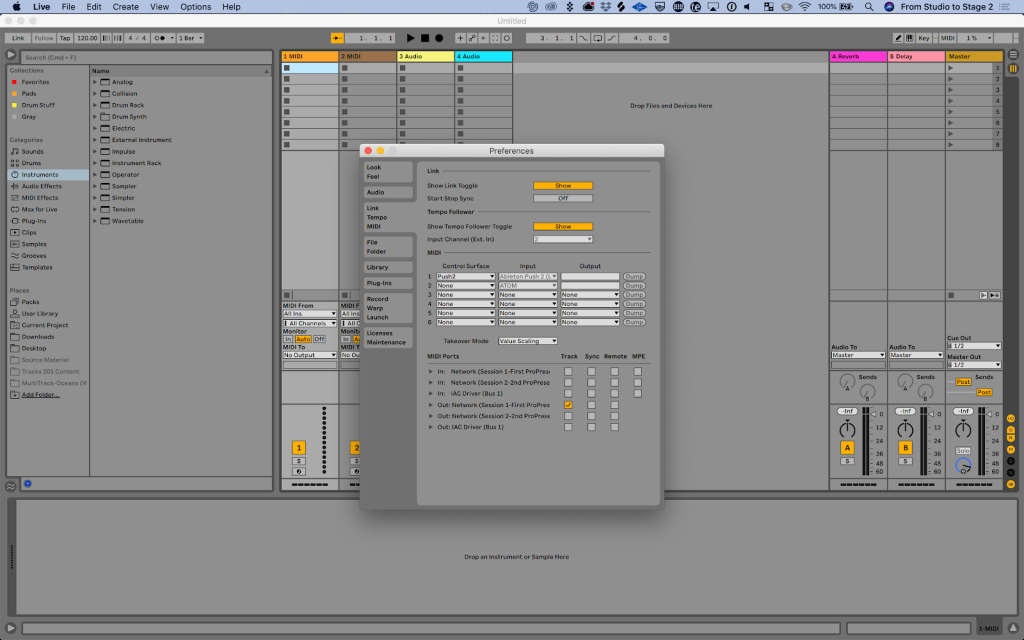The height and width of the screenshot is (640, 1024).
Task: Toggle the In/Out section show button
Action: coord(1011,418)
